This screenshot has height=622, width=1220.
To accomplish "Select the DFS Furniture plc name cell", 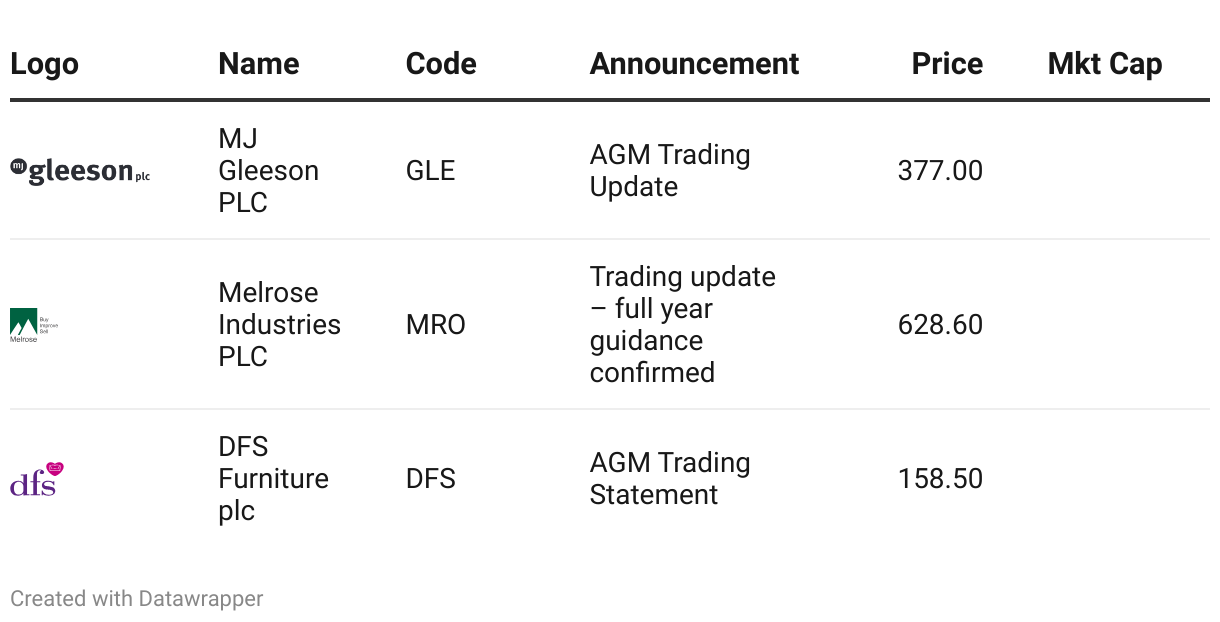I will [x=274, y=479].
